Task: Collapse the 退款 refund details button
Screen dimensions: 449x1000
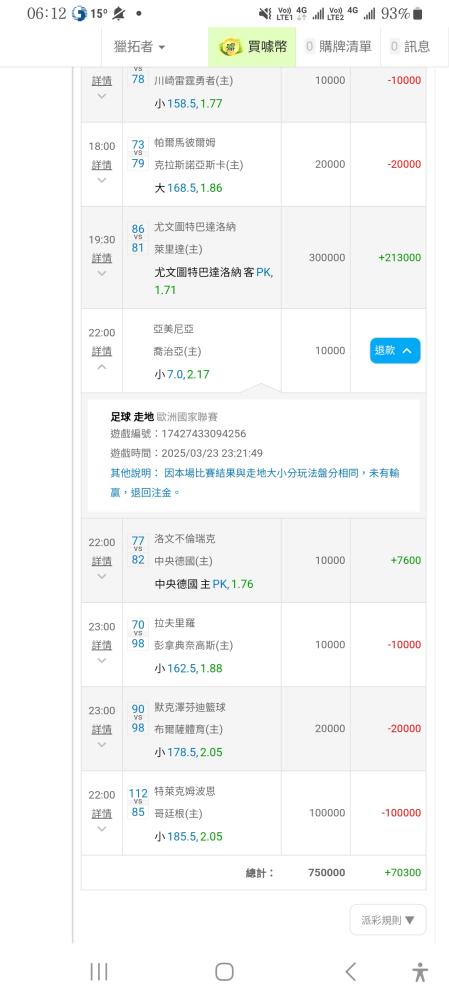Action: pyautogui.click(x=395, y=350)
